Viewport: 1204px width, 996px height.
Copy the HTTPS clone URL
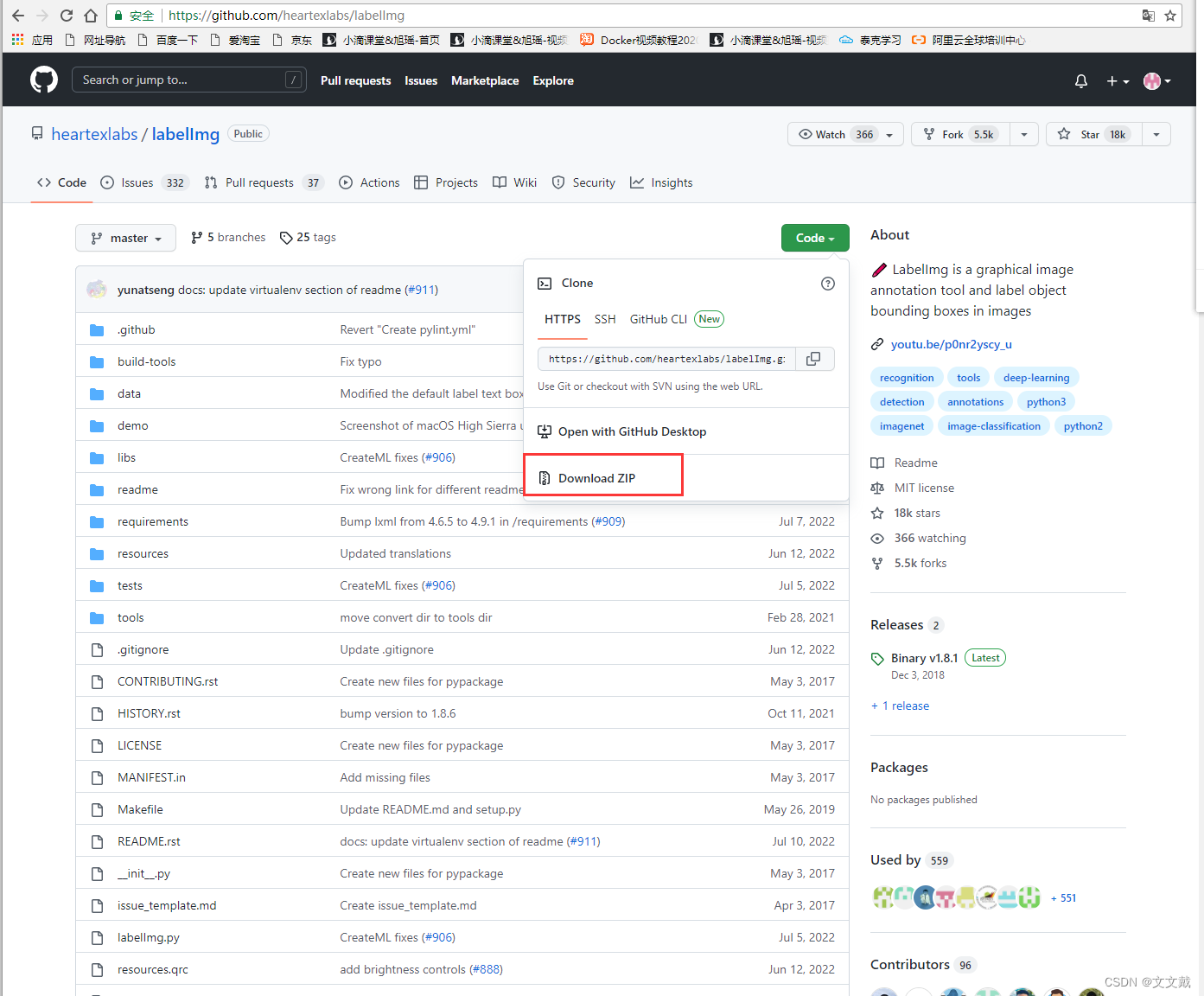point(813,359)
